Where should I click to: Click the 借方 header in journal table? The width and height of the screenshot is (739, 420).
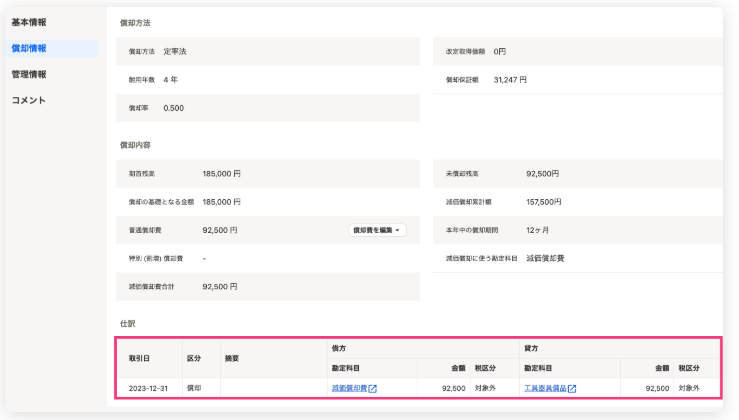338,349
